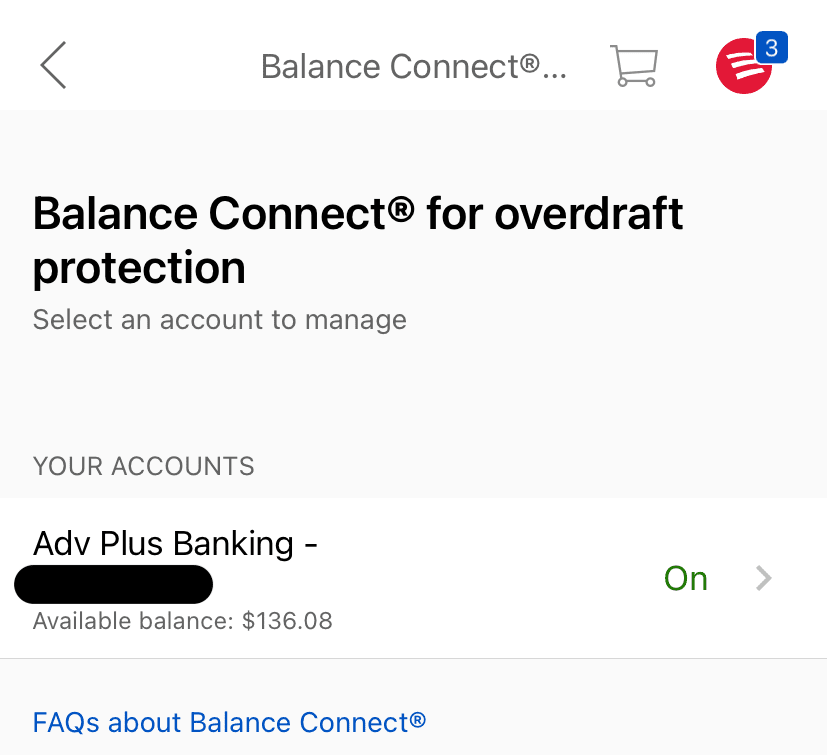View items in the shopping cart
The image size is (827, 755).
click(633, 65)
